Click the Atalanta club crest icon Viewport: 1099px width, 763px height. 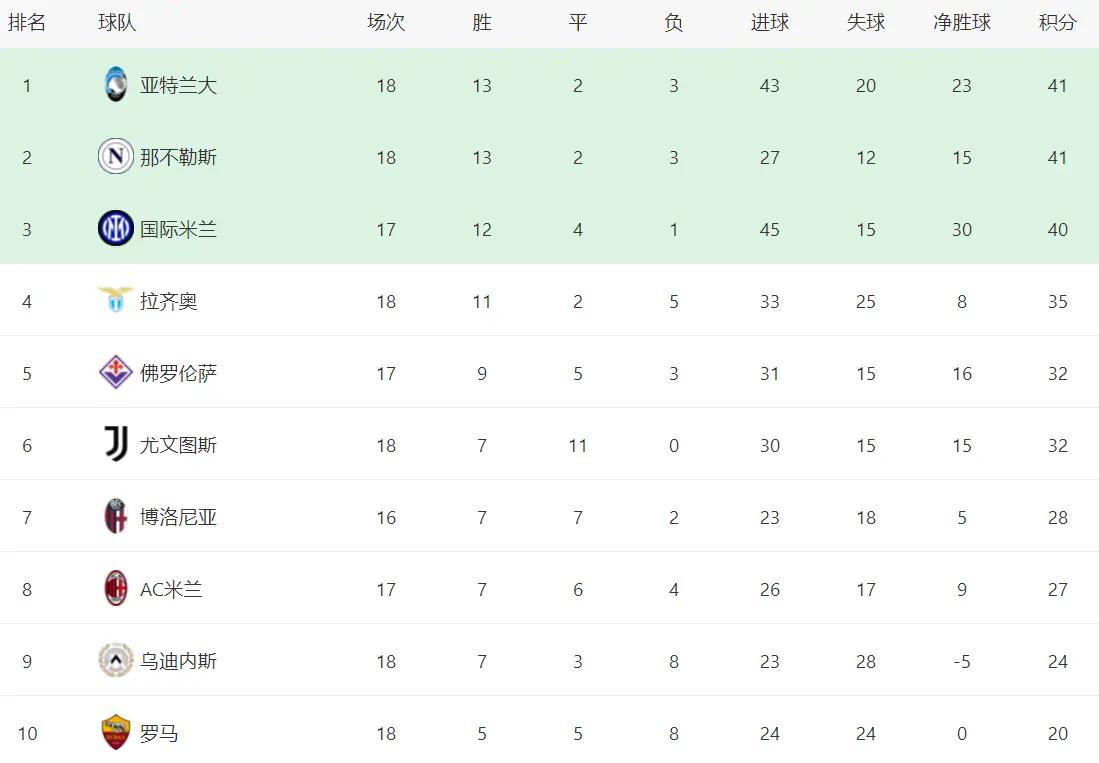click(116, 85)
